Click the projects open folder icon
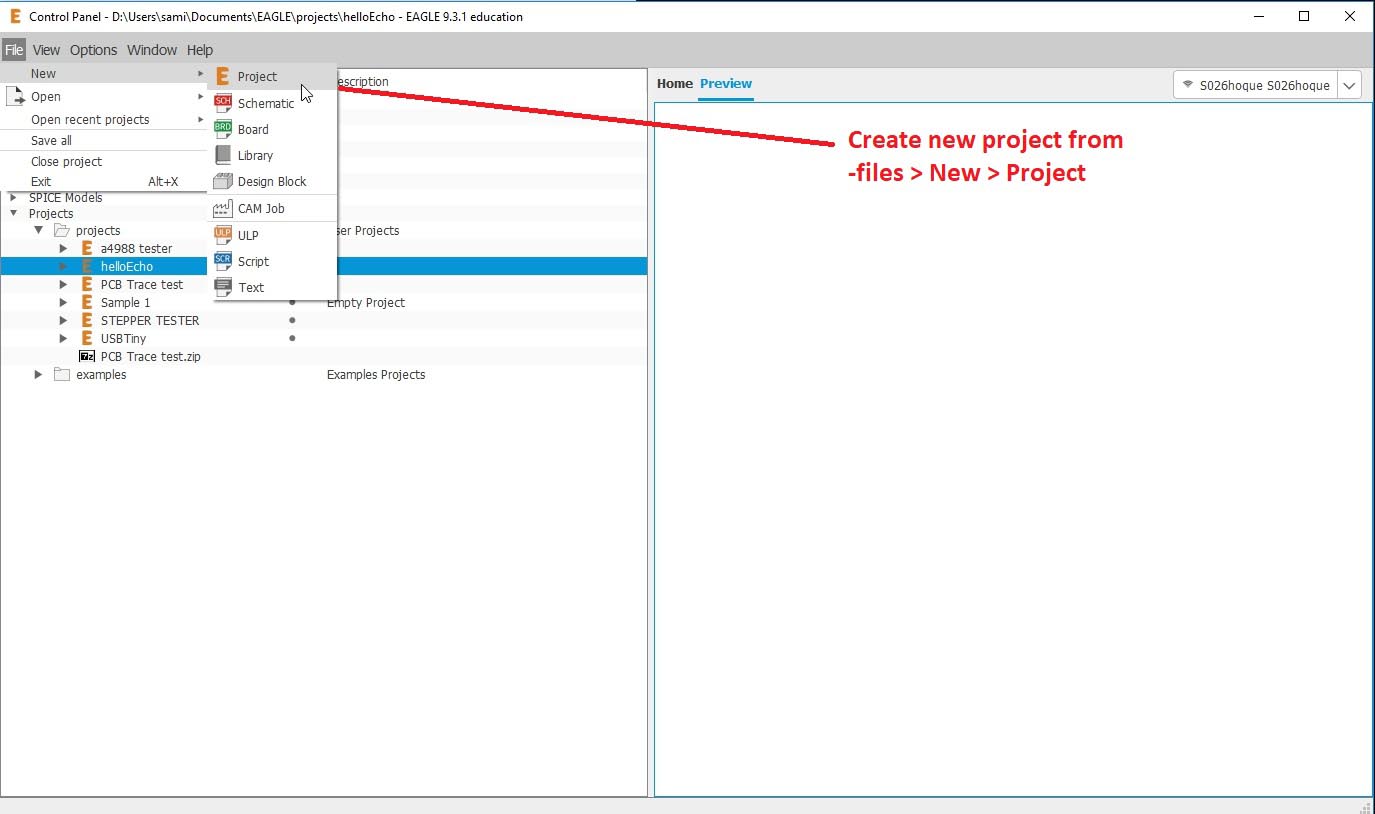 pyautogui.click(x=61, y=230)
